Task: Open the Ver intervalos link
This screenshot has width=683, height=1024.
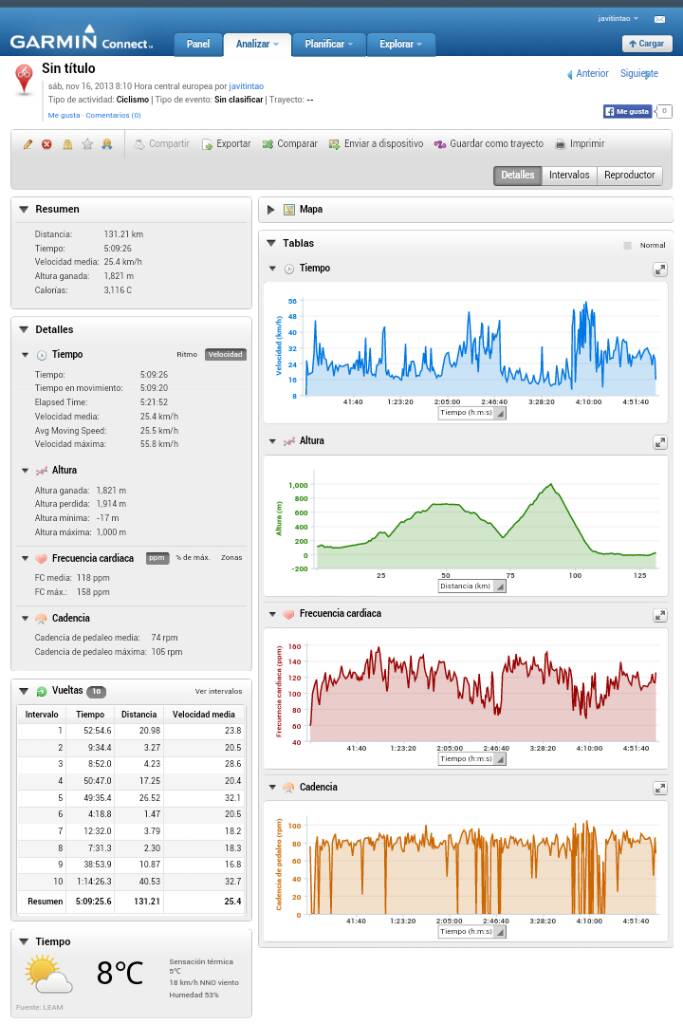Action: click(x=218, y=691)
